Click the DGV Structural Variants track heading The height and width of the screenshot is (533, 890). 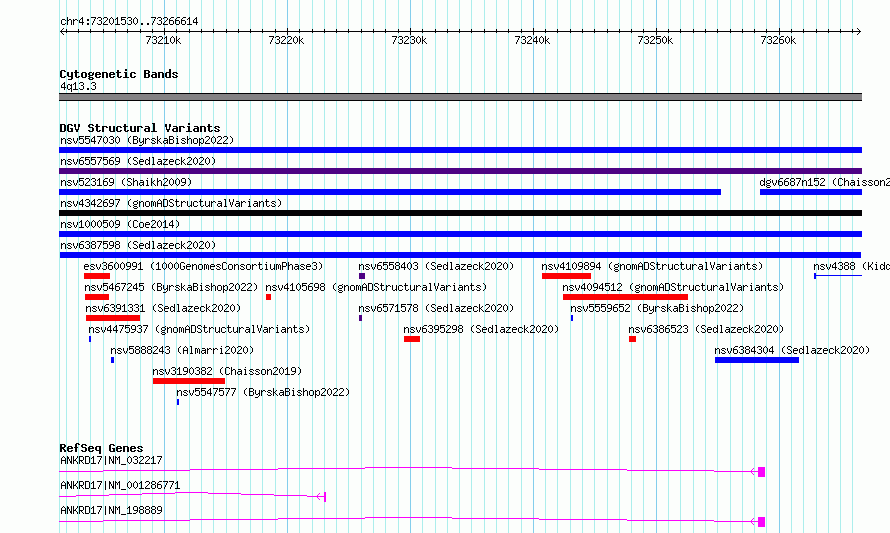(140, 128)
